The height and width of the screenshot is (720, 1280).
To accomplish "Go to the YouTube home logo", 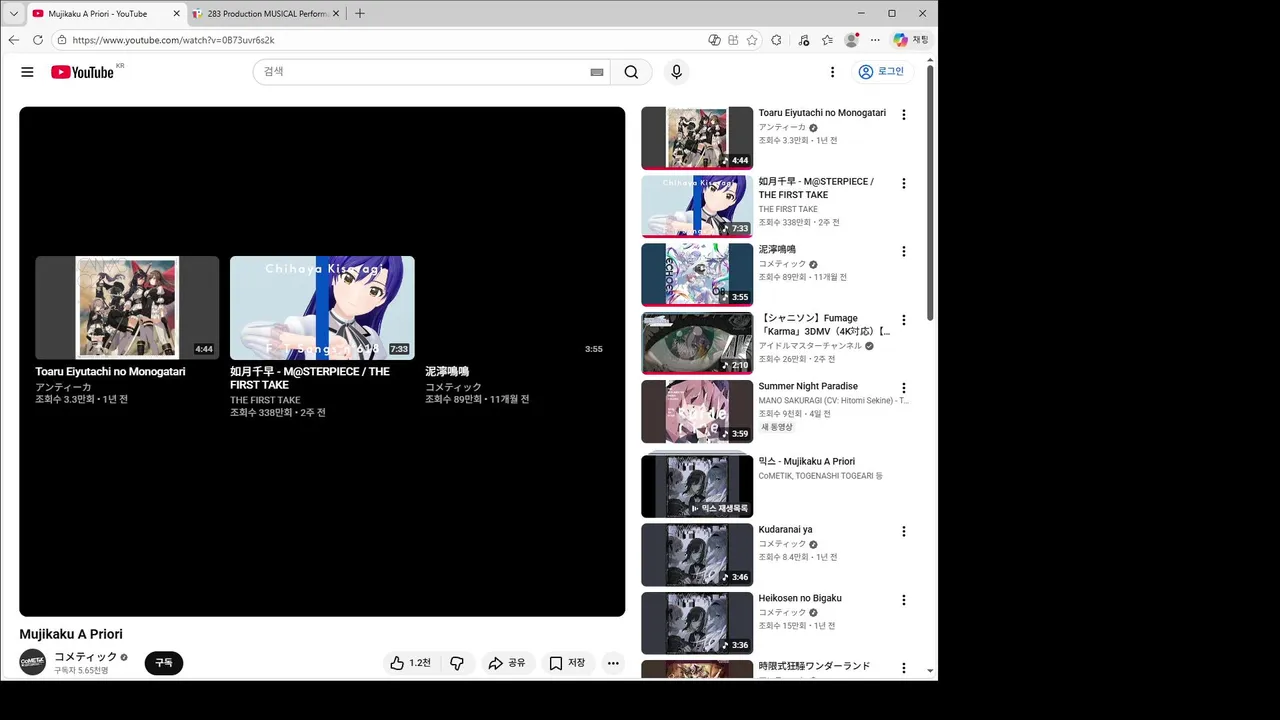I will [83, 72].
